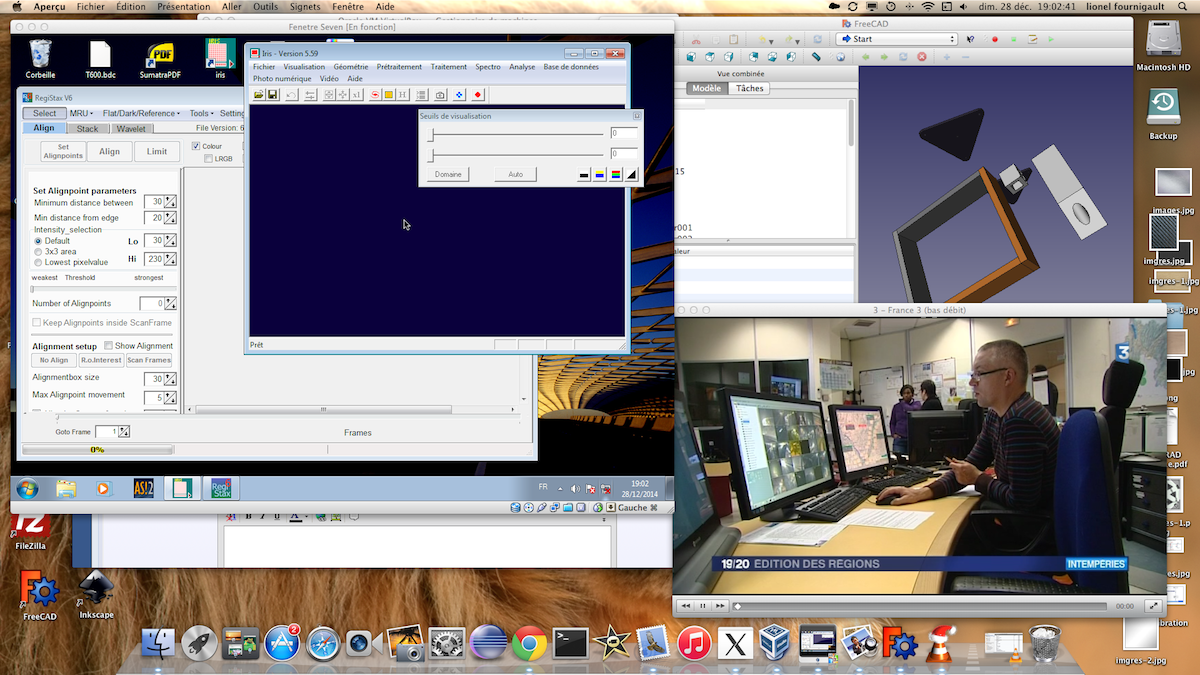Click the Goto Frame input field
The width and height of the screenshot is (1200, 675).
pos(109,432)
